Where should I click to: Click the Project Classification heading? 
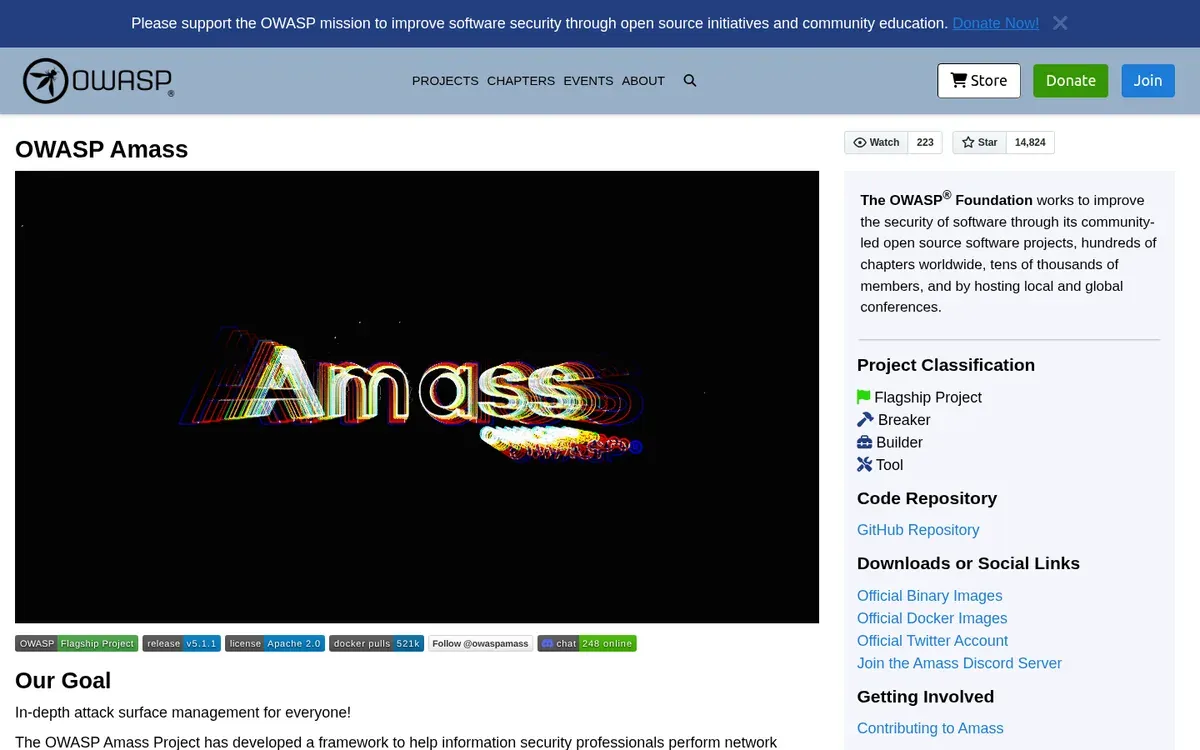[946, 365]
